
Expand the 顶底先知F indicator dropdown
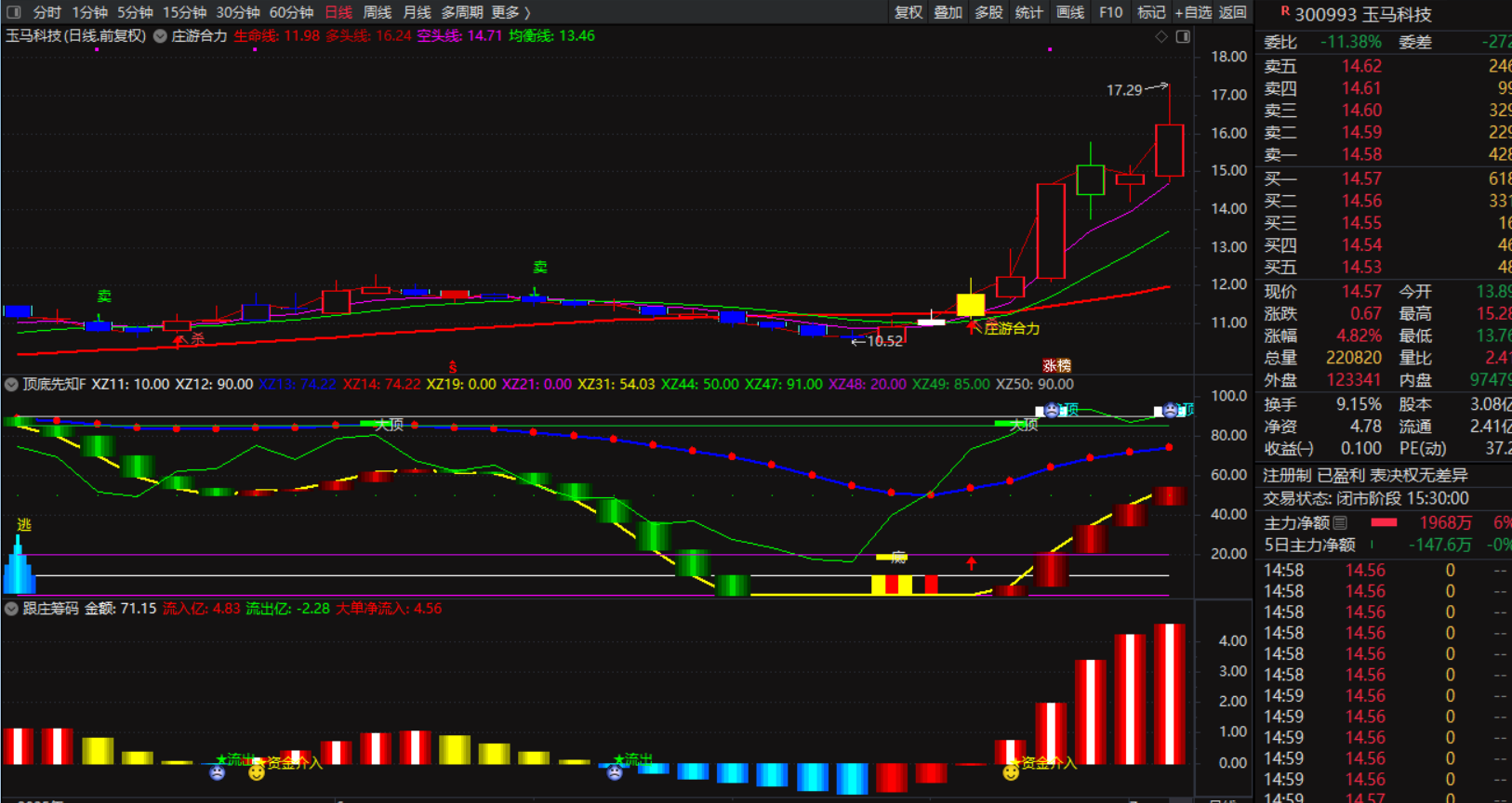11,385
